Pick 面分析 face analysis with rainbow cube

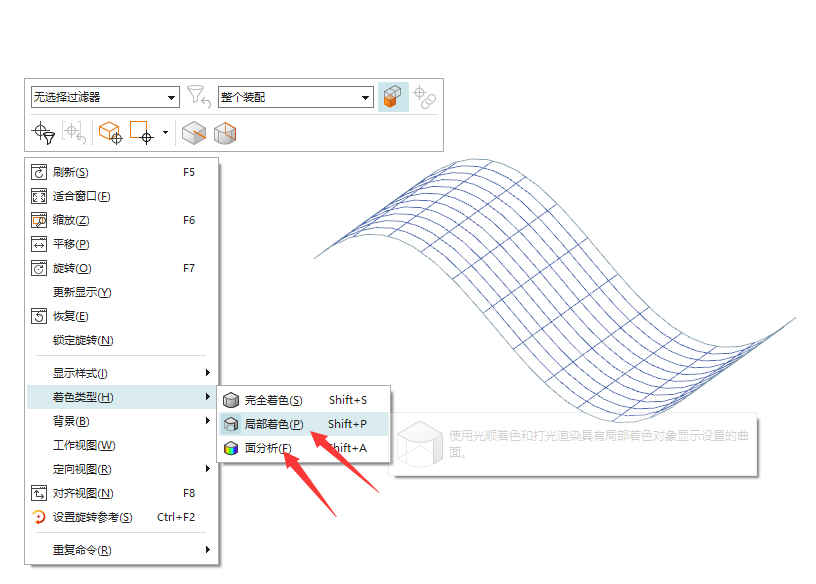click(268, 448)
